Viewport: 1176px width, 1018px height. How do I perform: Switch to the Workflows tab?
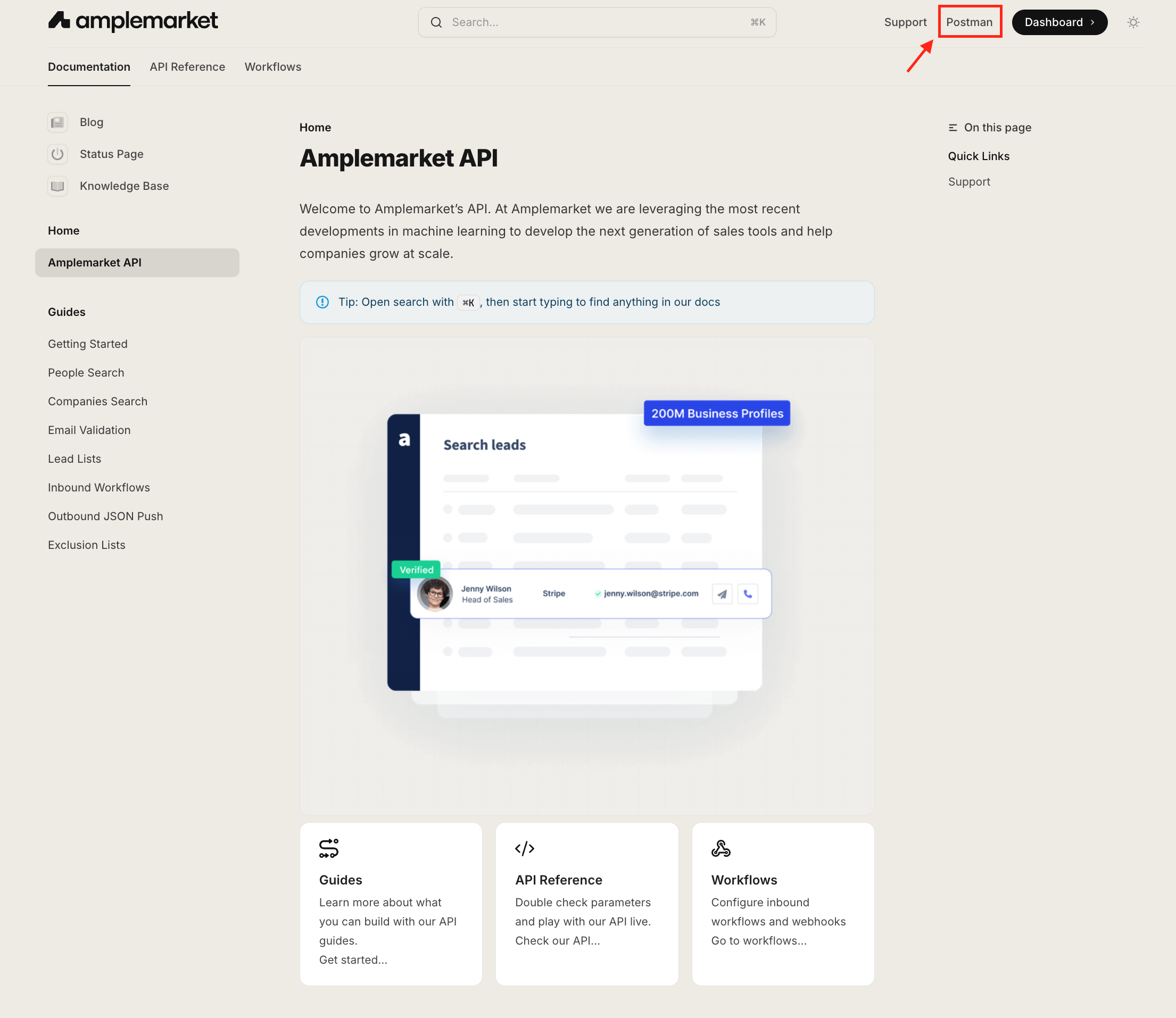click(273, 66)
